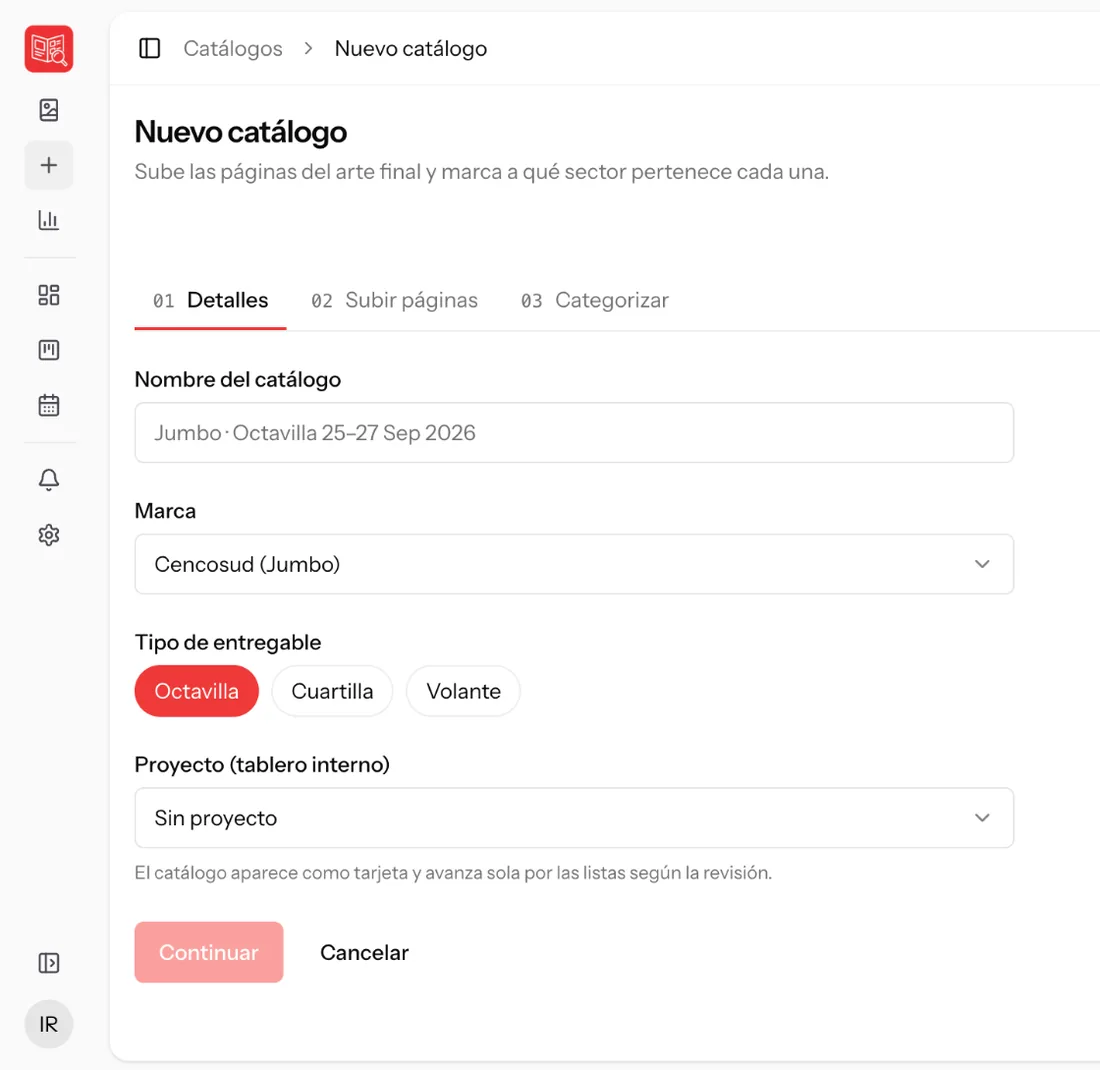Switch to the 01 Detalles tab
1100x1070 pixels.
pyautogui.click(x=210, y=300)
